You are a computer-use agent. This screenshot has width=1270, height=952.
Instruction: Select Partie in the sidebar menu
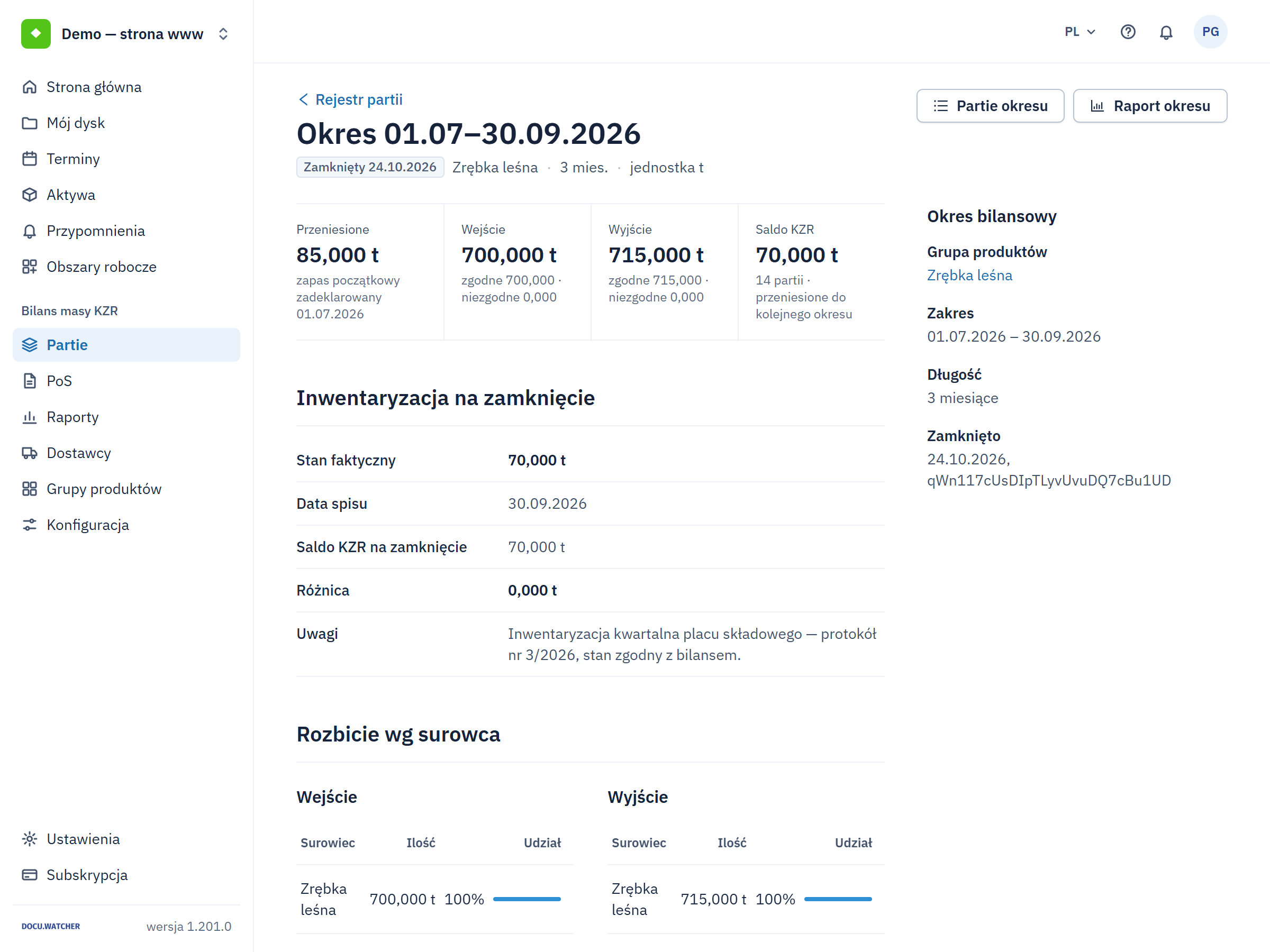[x=126, y=345]
